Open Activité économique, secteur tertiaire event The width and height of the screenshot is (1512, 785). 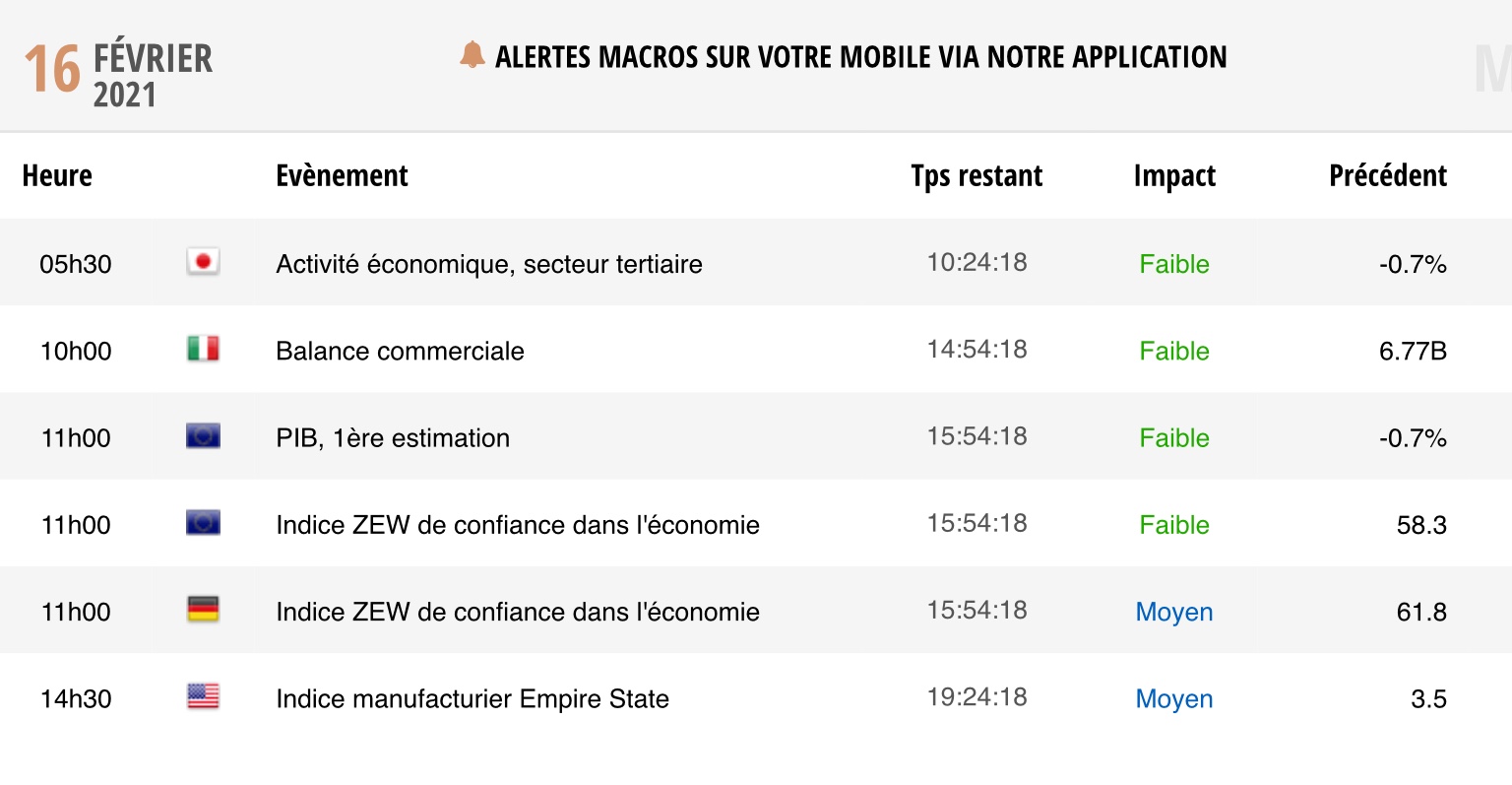point(488,264)
